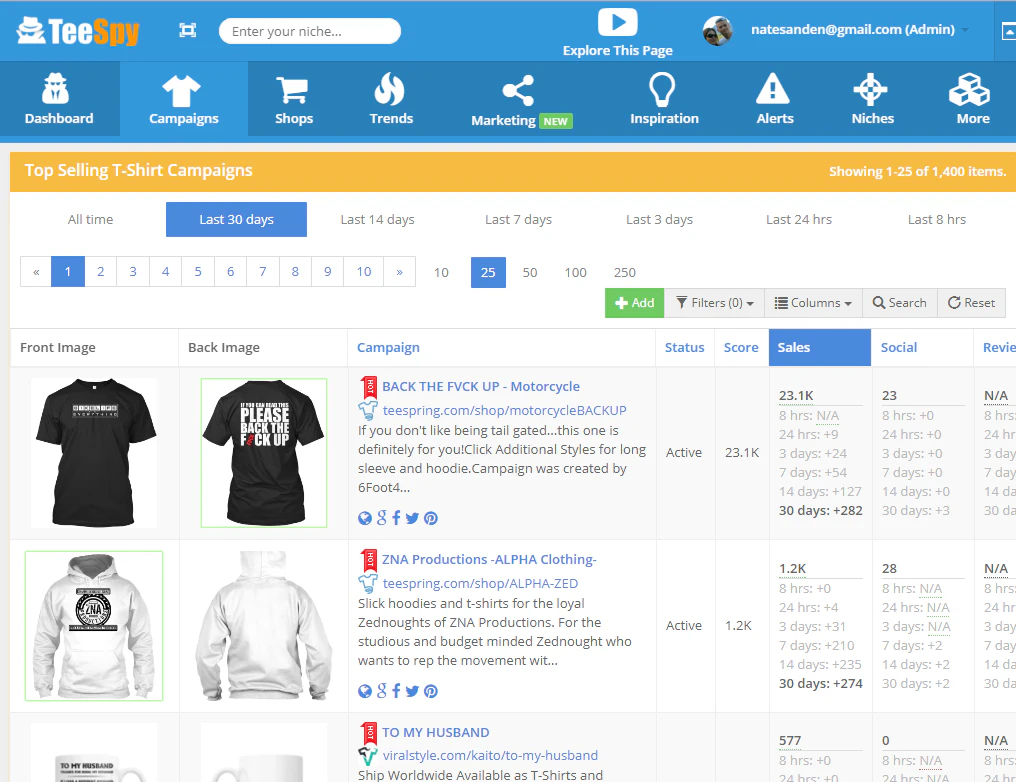Click the Explore This Page play icon
This screenshot has height=782, width=1016.
click(618, 22)
